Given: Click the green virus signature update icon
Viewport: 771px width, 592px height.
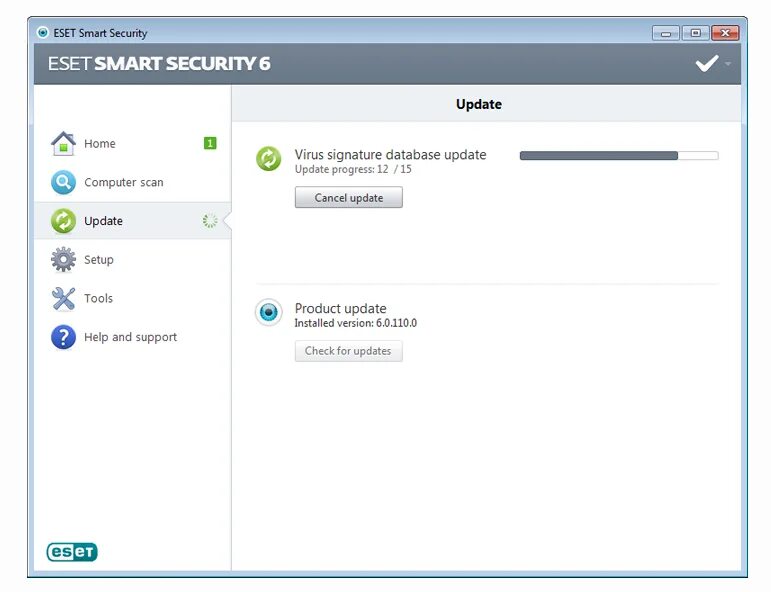Looking at the screenshot, I should tap(268, 159).
